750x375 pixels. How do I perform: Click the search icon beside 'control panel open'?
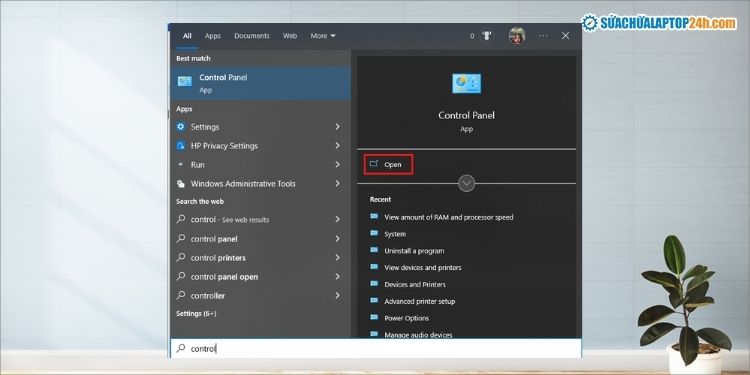click(x=181, y=276)
